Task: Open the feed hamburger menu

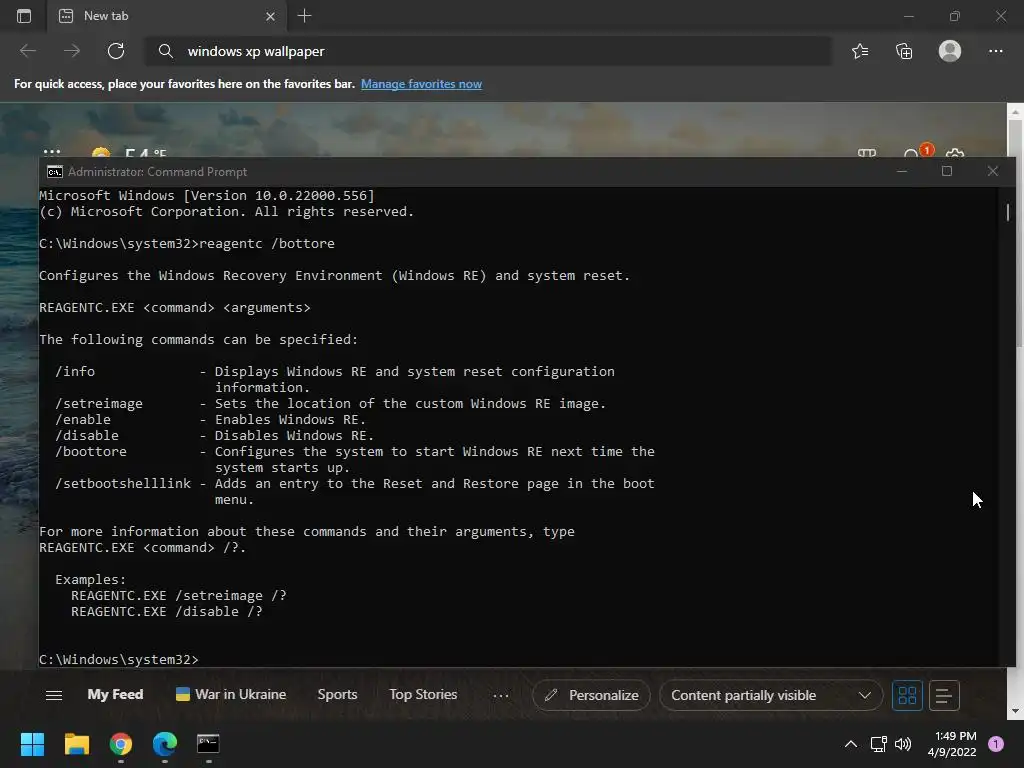Action: (54, 696)
